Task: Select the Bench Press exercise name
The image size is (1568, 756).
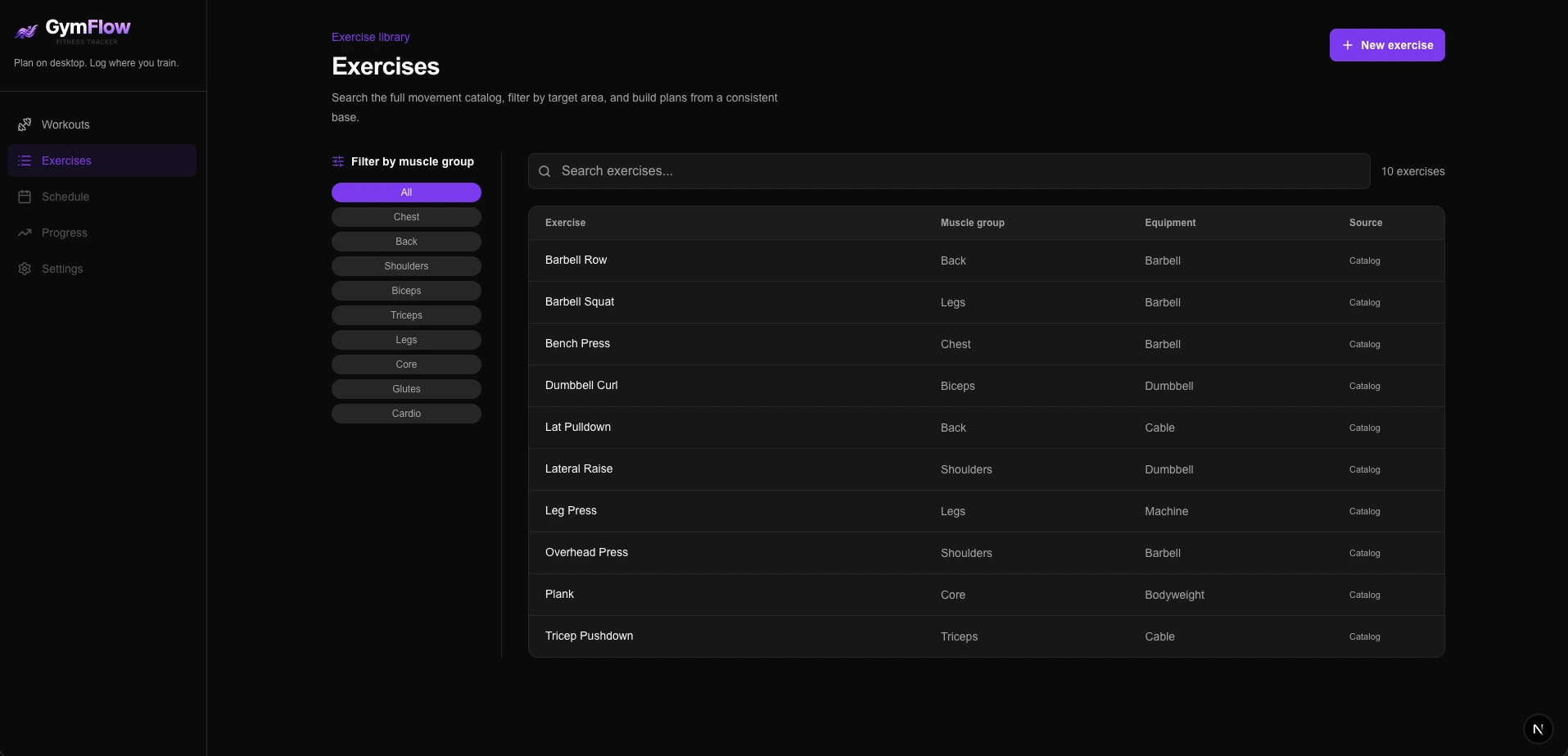Action: pos(577,343)
